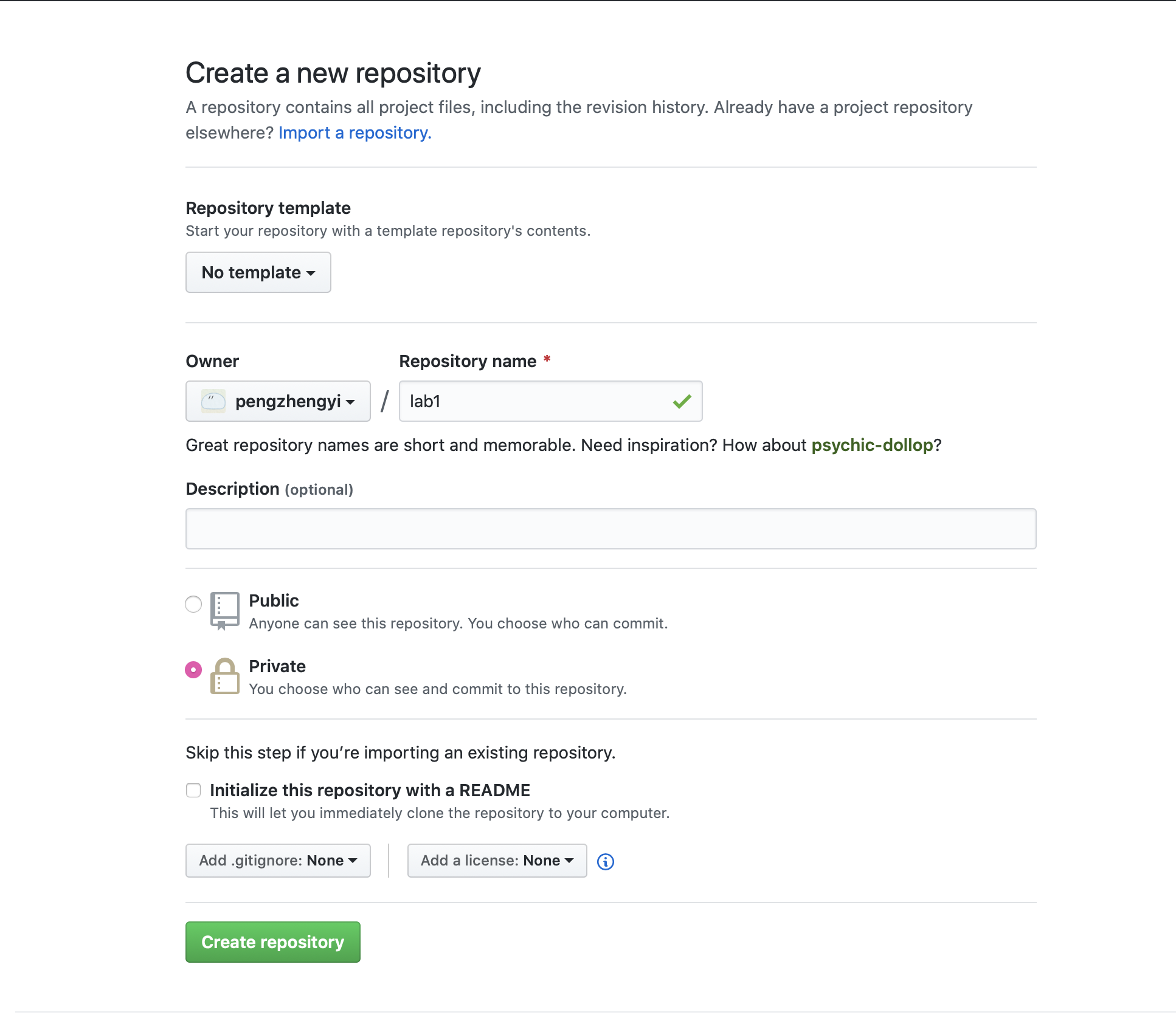Click the Public repository book icon
The image size is (1176, 1015).
click(x=224, y=610)
